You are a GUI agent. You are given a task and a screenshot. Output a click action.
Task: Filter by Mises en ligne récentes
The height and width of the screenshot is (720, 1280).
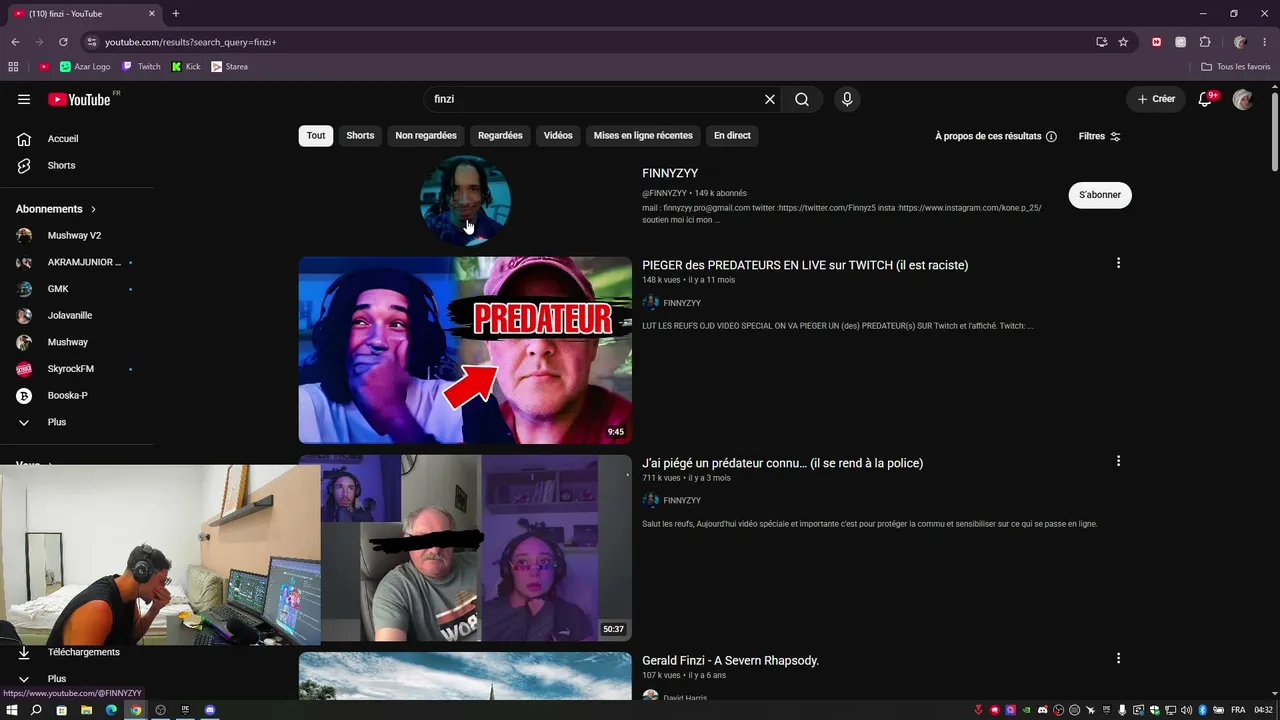point(643,136)
